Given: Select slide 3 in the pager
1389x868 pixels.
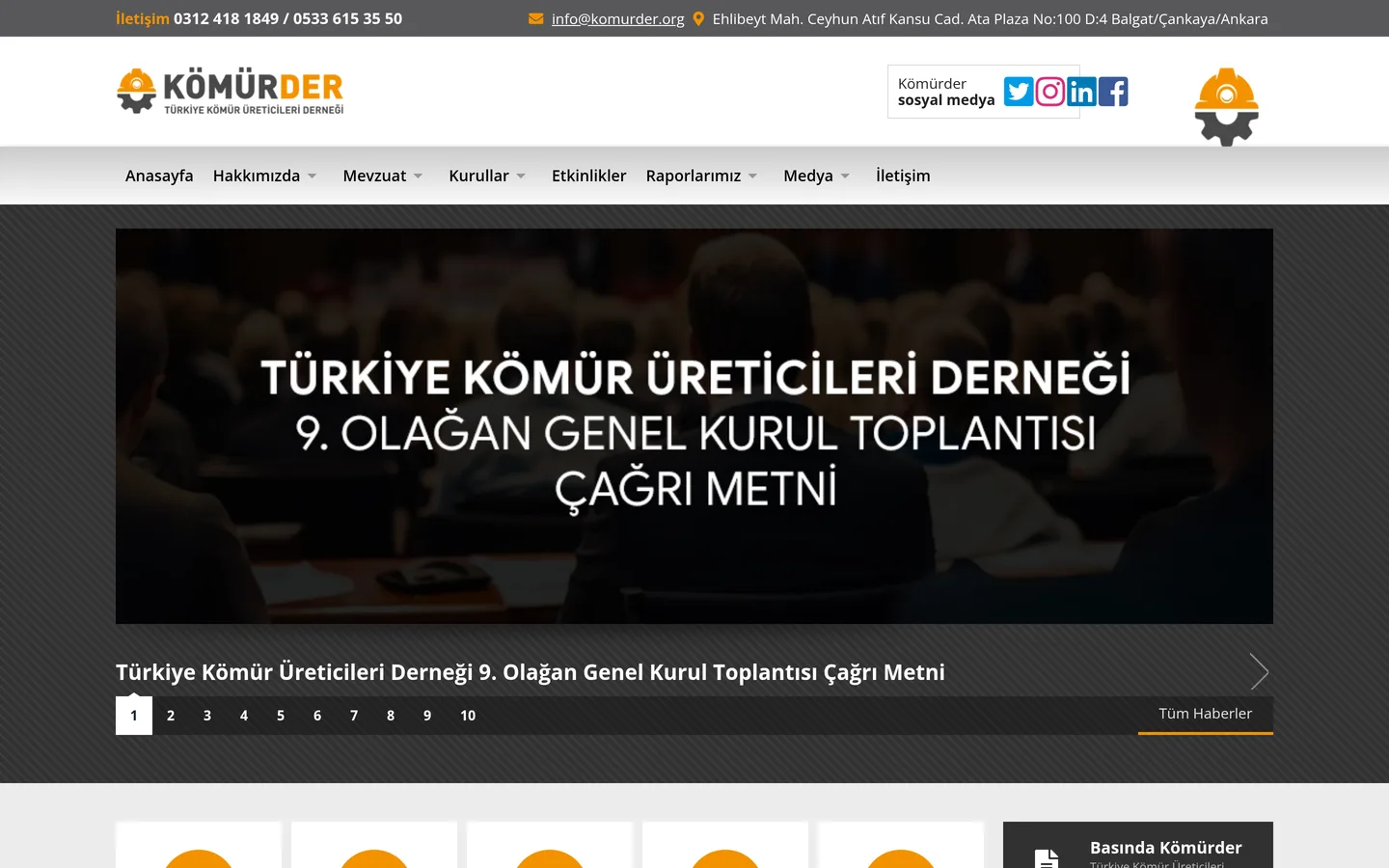Looking at the screenshot, I should [207, 716].
